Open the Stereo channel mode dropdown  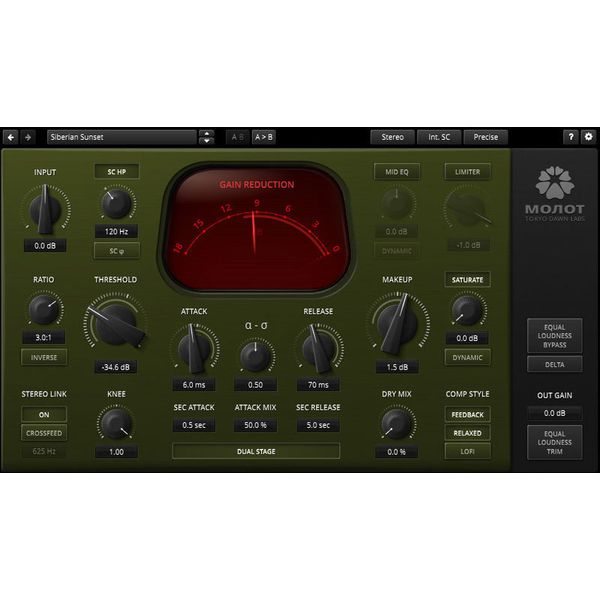393,137
